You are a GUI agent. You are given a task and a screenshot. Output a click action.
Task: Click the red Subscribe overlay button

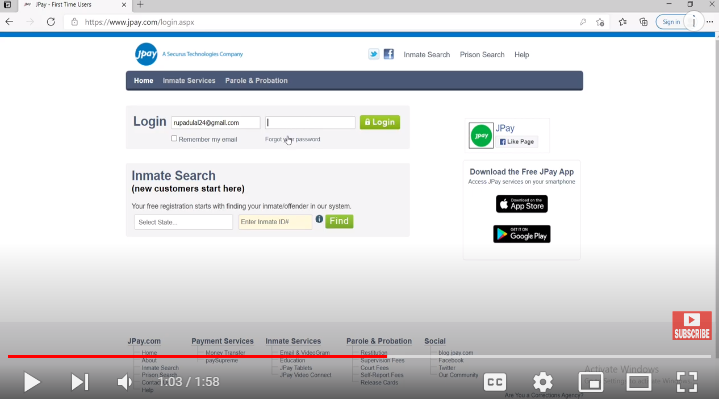[692, 326]
